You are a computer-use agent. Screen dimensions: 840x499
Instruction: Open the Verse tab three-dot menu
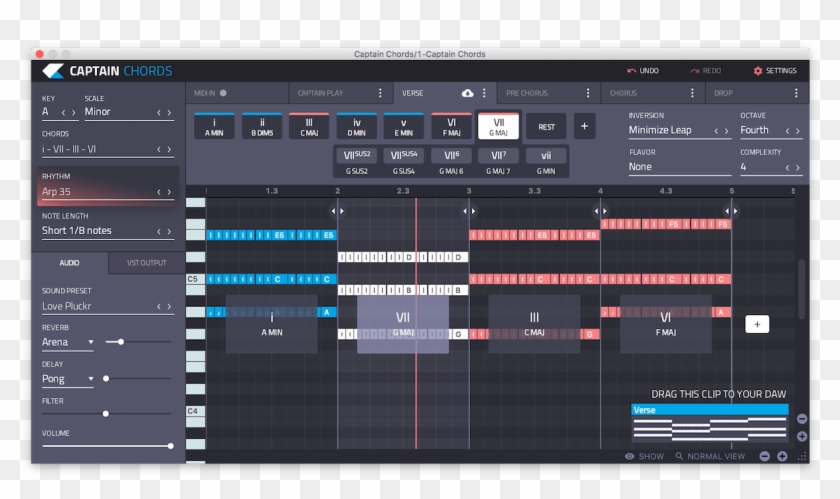point(484,93)
